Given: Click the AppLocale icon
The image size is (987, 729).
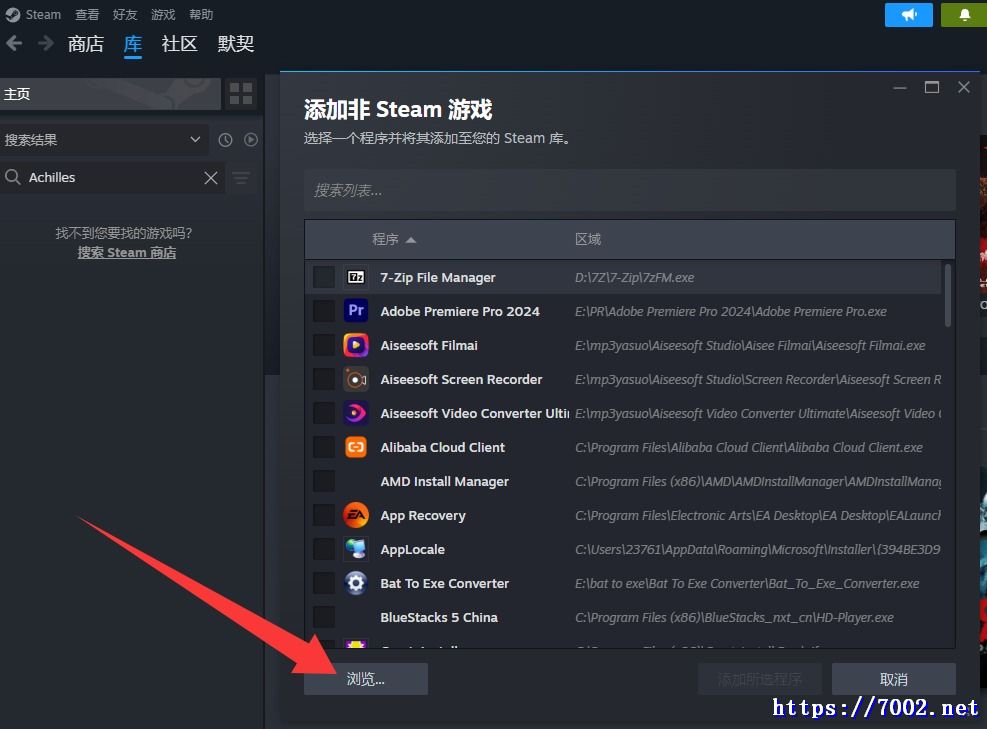Looking at the screenshot, I should pos(356,549).
